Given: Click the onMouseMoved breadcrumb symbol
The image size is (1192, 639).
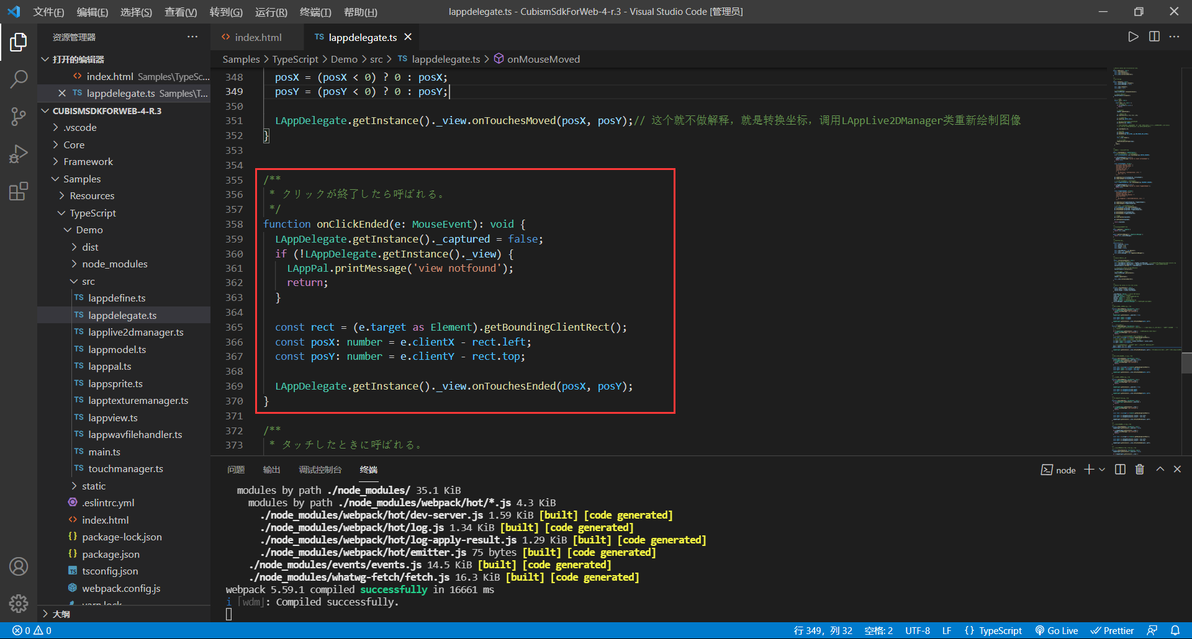Looking at the screenshot, I should click(537, 59).
